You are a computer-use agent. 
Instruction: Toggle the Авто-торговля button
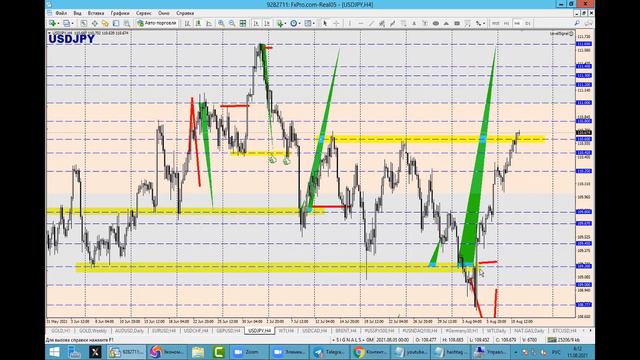coord(157,23)
